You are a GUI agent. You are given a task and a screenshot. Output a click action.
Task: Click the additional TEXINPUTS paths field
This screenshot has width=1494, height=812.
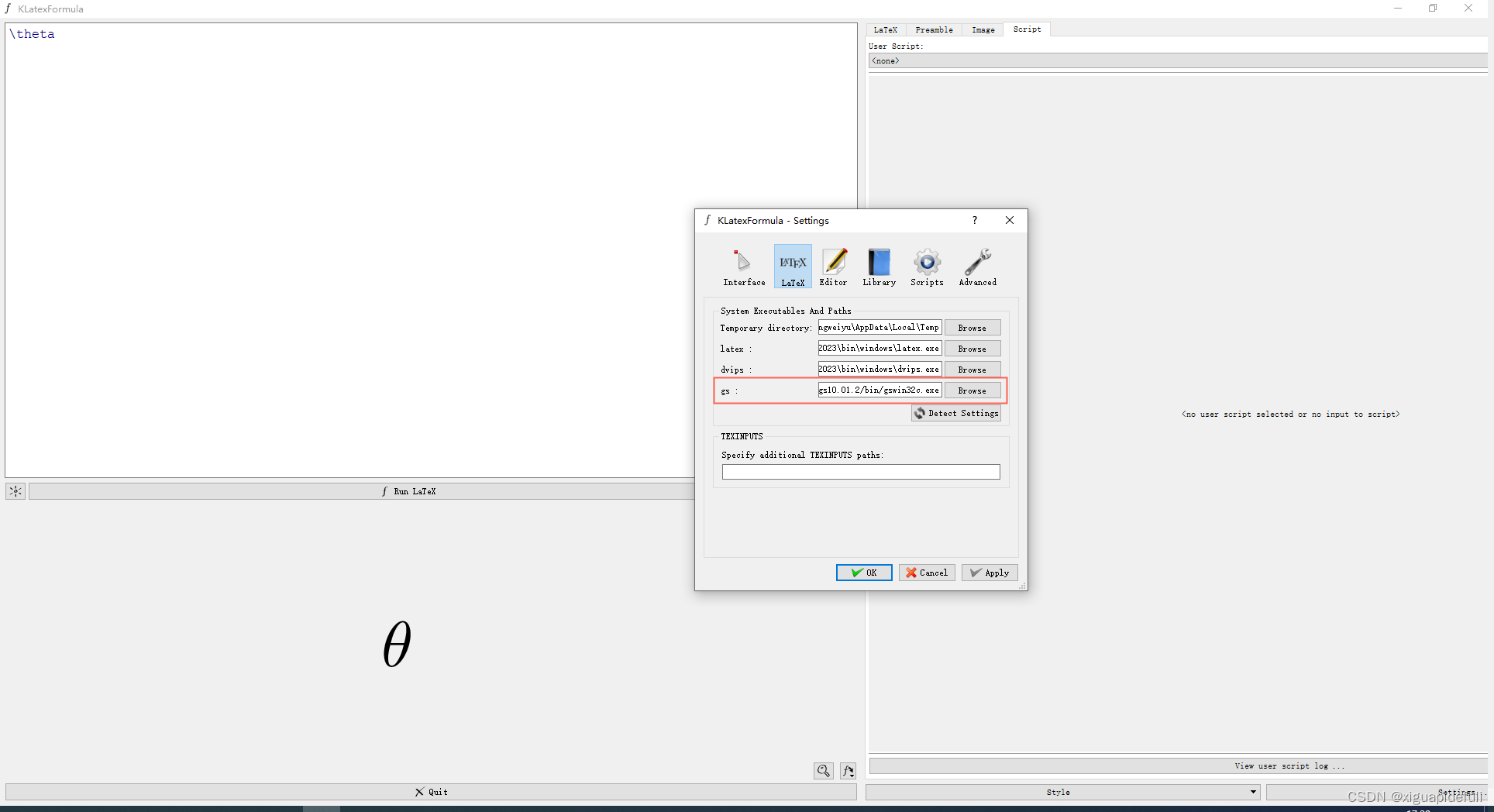click(859, 472)
